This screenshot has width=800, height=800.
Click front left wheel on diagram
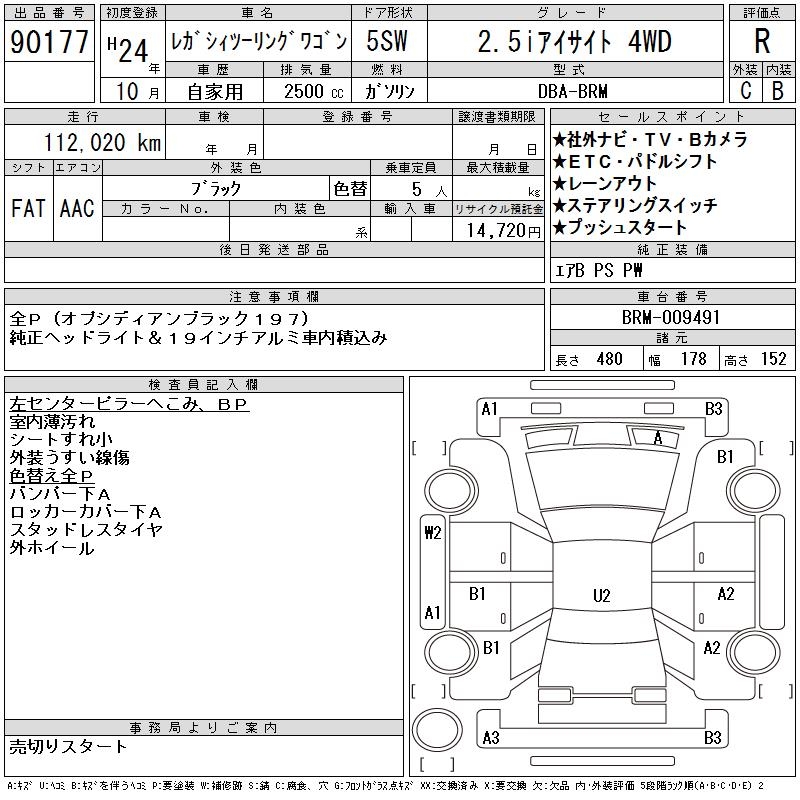click(450, 491)
